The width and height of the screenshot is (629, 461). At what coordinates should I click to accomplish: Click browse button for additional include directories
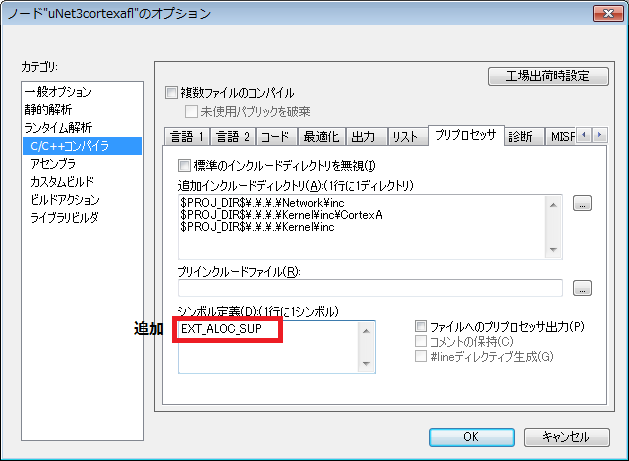click(583, 203)
